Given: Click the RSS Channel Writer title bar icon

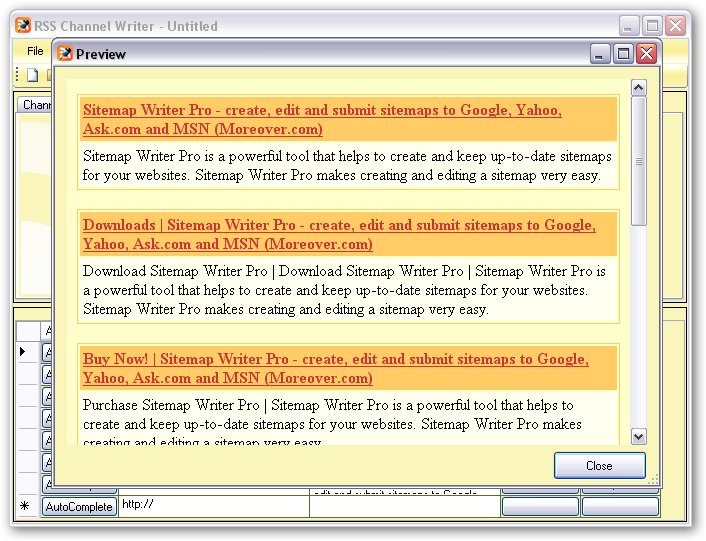Looking at the screenshot, I should point(23,25).
